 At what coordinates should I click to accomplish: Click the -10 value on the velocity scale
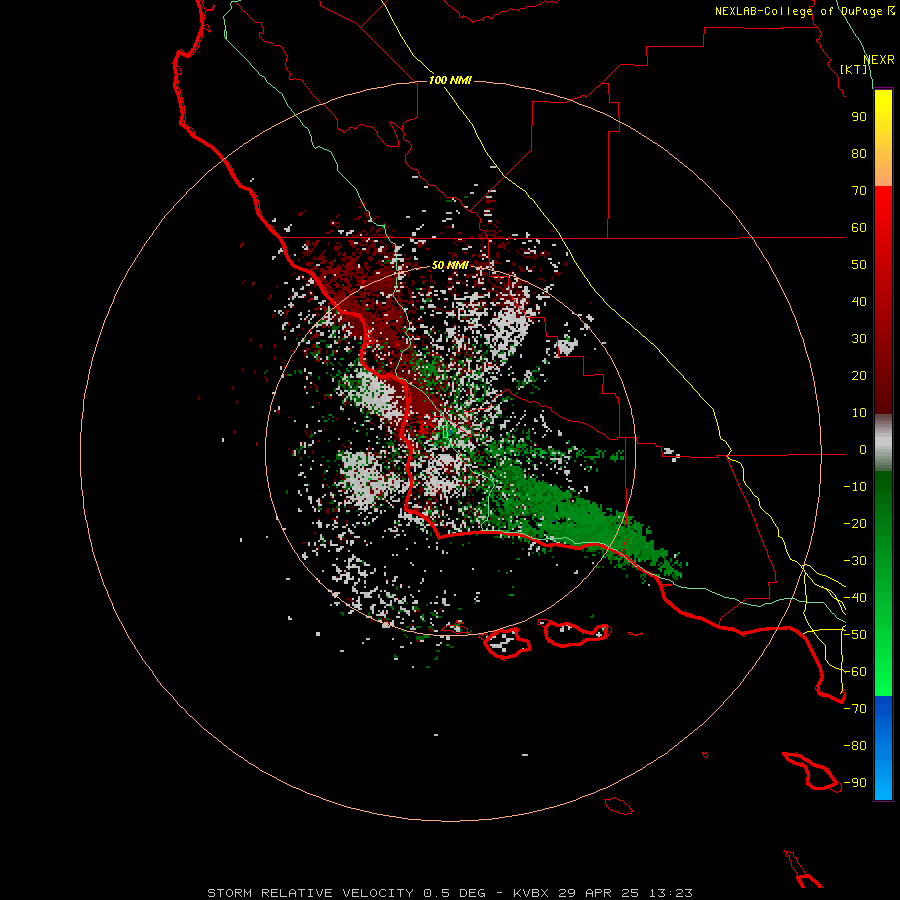click(855, 487)
